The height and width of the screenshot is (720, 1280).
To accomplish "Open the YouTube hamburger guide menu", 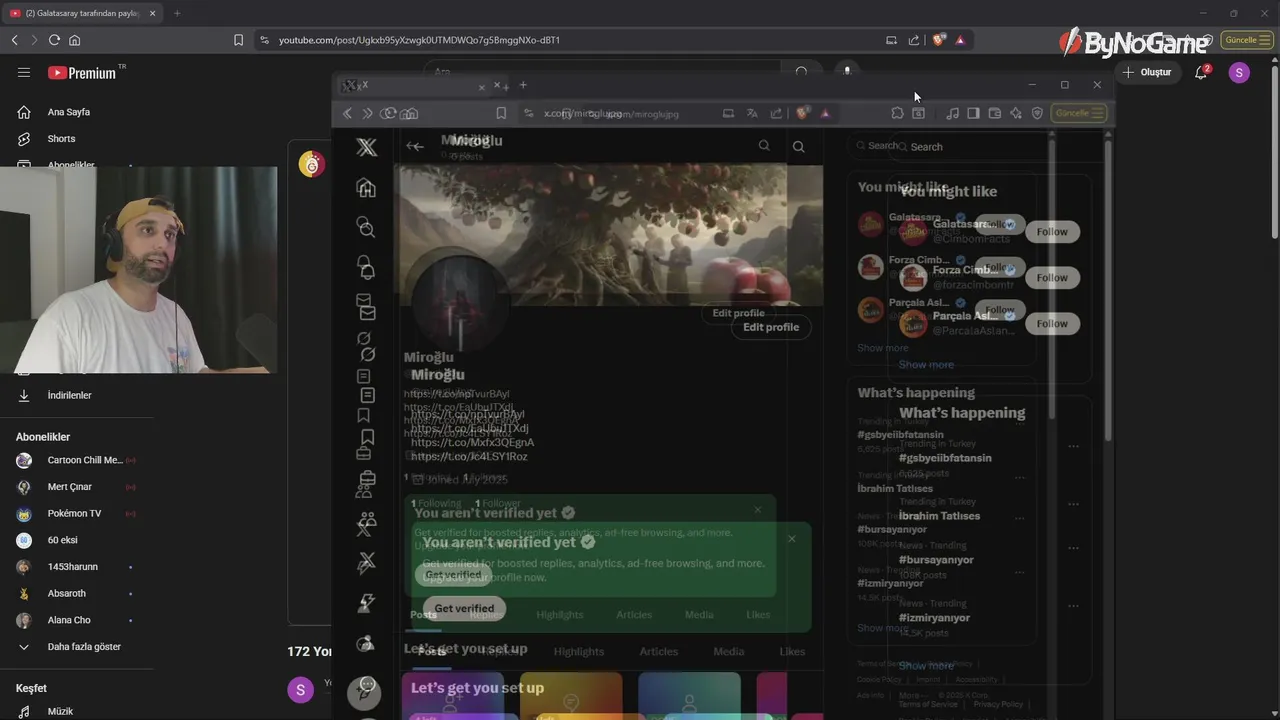I will [24, 72].
